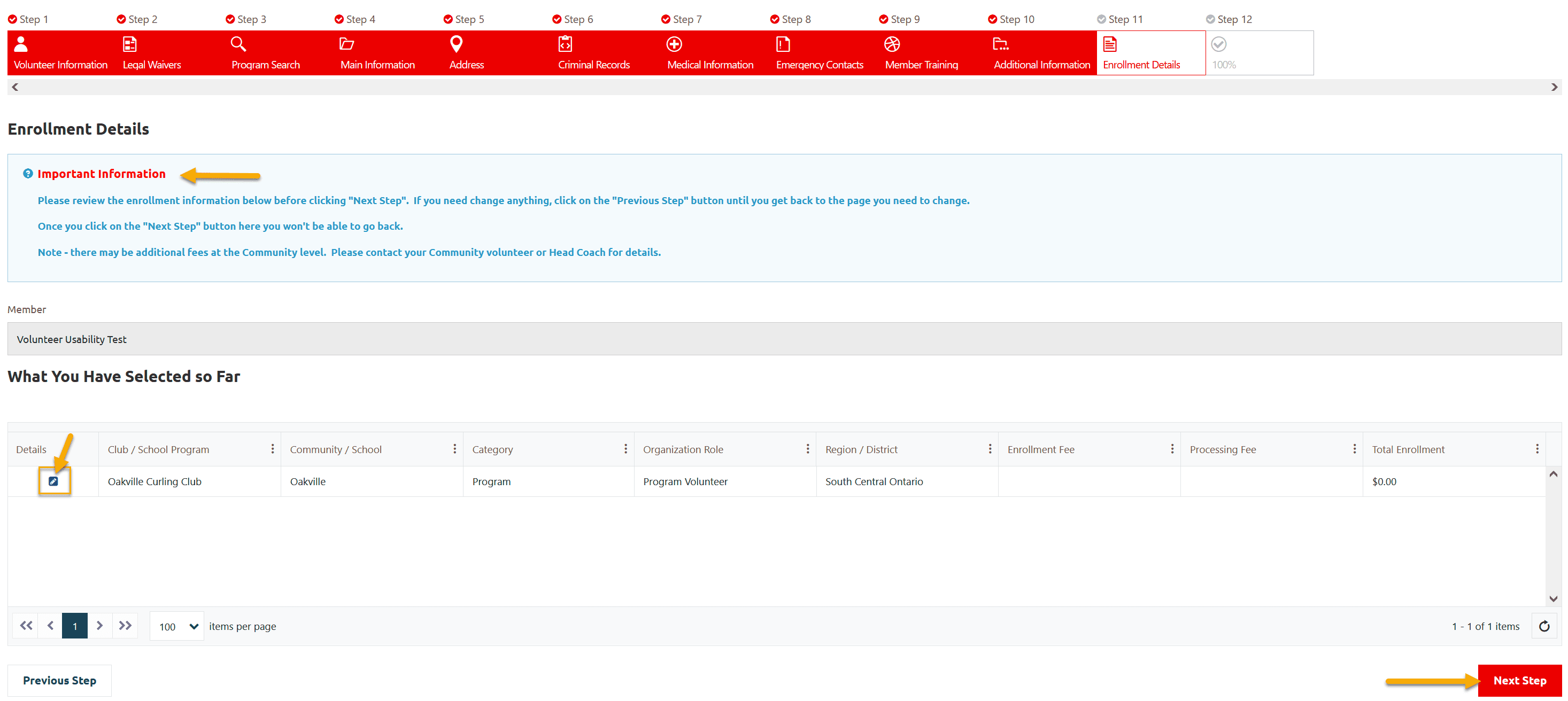This screenshot has height=701, width=1568.
Task: Open Total Enrollment column menu
Action: [x=1537, y=449]
